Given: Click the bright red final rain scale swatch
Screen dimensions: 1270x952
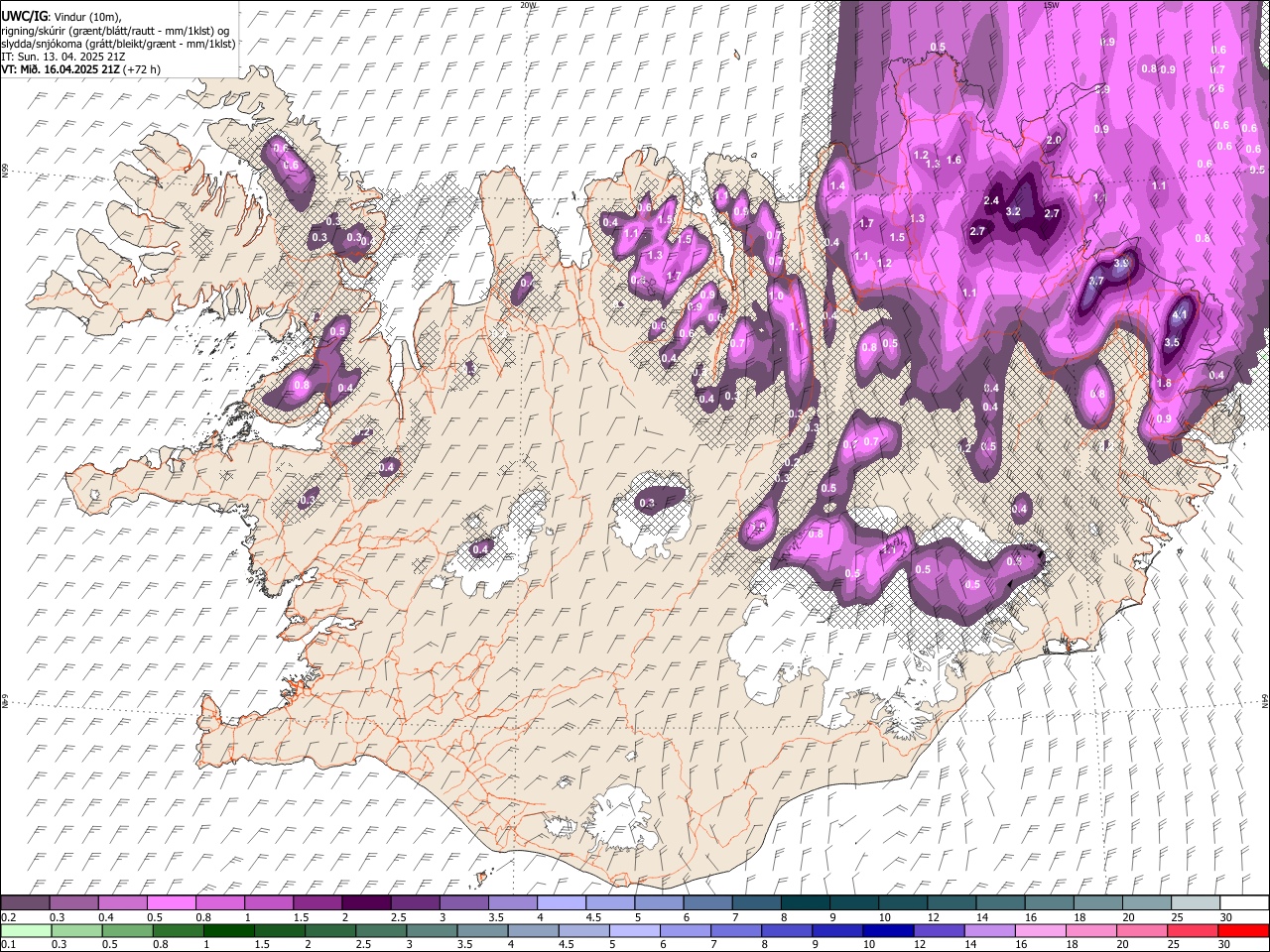Looking at the screenshot, I should click(x=1243, y=930).
